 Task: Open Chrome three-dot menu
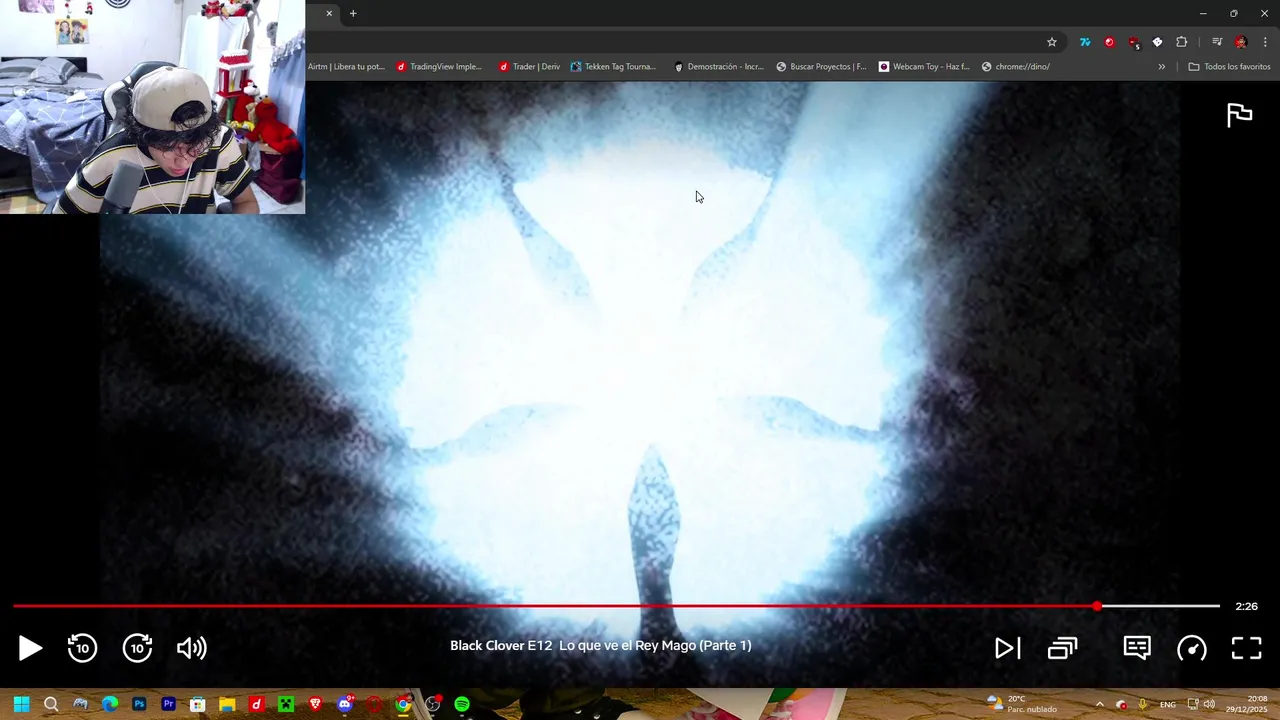pyautogui.click(x=1266, y=42)
